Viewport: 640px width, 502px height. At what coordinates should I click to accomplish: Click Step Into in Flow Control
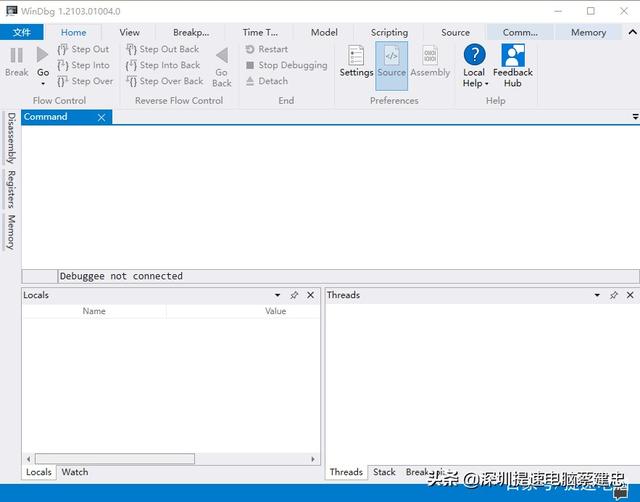84,65
